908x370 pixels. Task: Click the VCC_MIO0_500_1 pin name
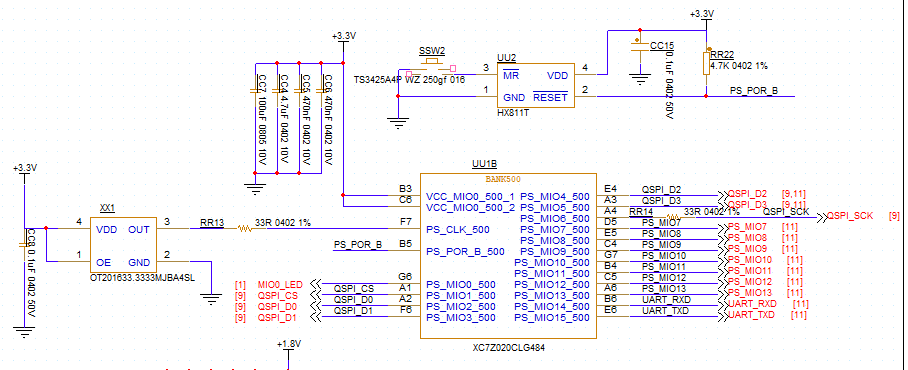point(470,196)
